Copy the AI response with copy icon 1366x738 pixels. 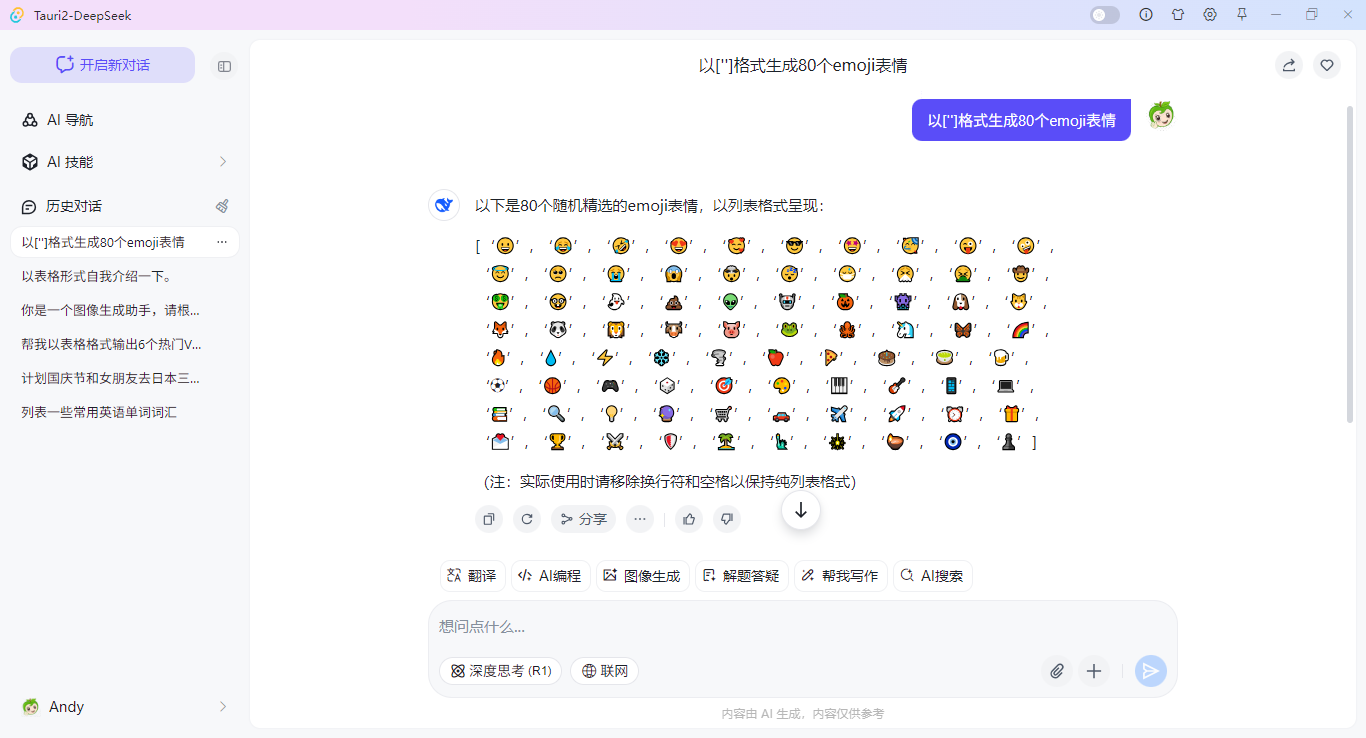(x=488, y=519)
